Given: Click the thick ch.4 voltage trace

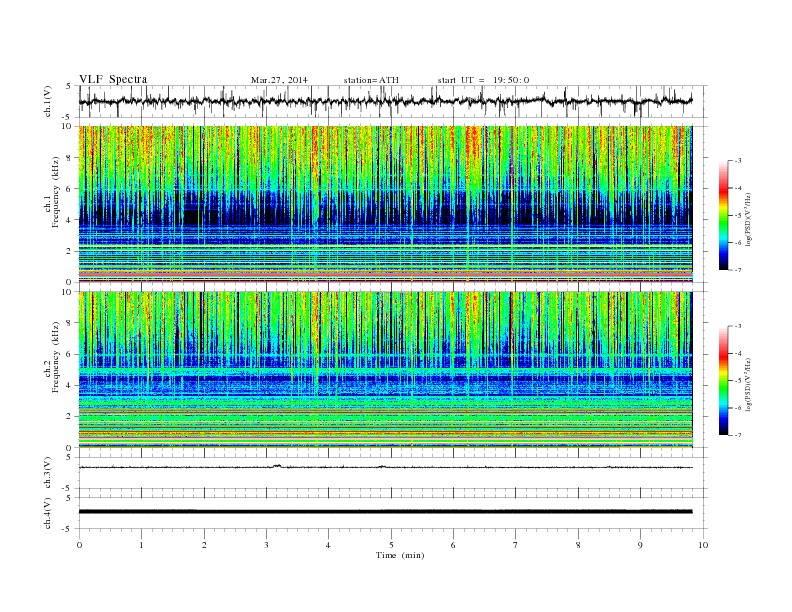Looking at the screenshot, I should [385, 512].
